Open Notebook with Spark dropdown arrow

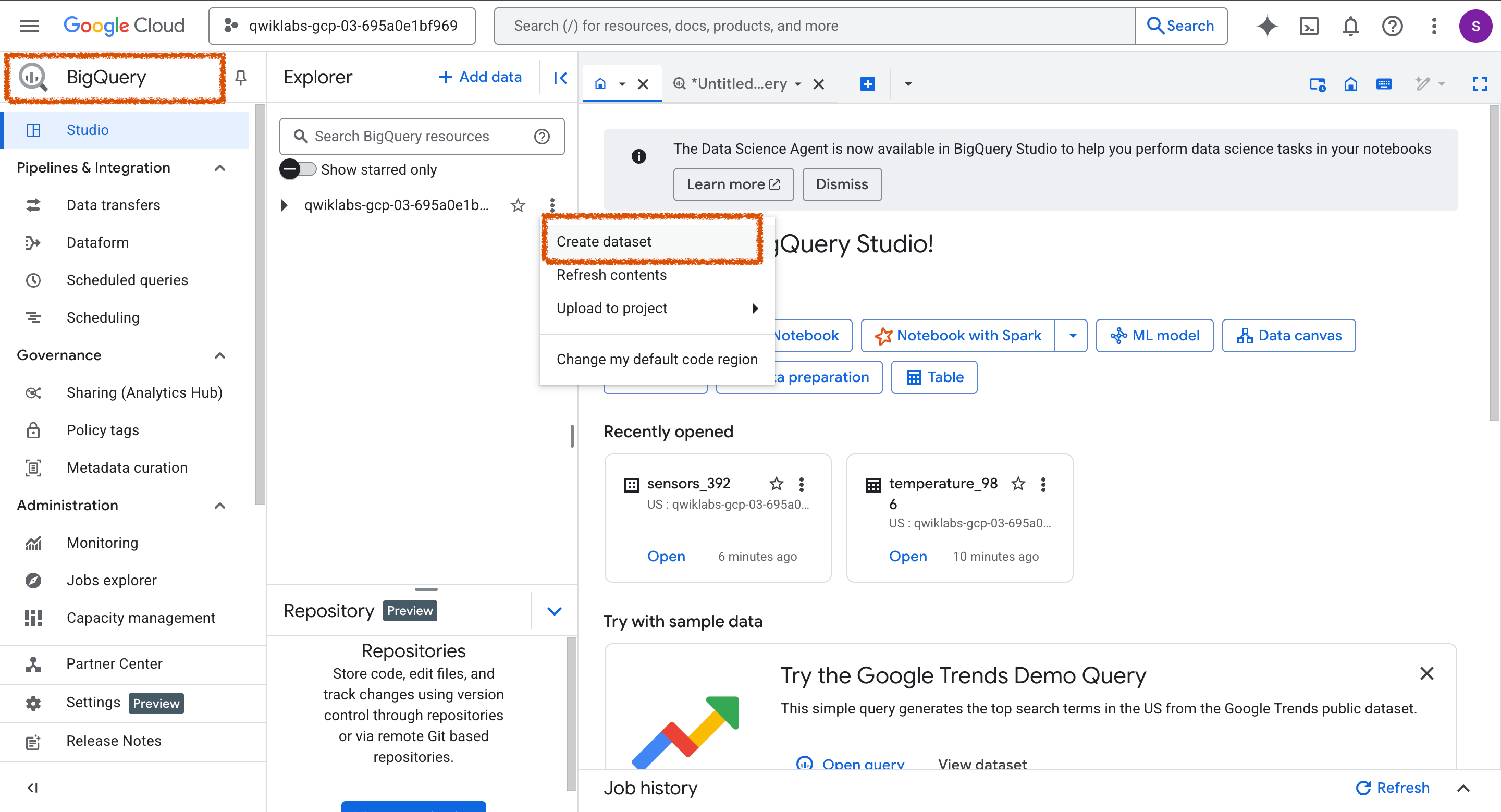[1072, 336]
